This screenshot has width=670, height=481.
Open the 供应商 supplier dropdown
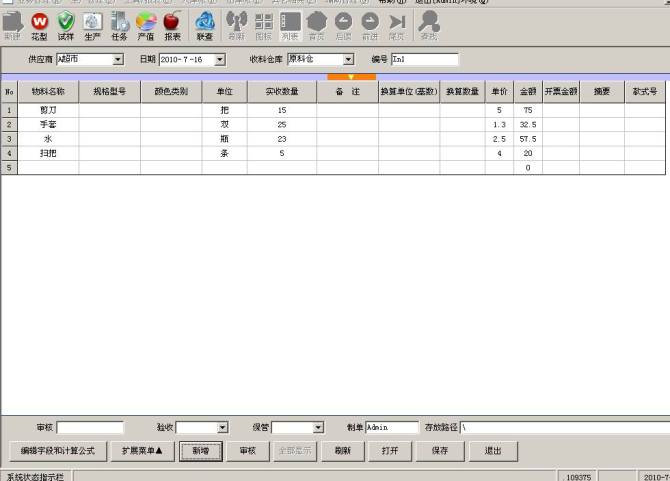[x=118, y=60]
